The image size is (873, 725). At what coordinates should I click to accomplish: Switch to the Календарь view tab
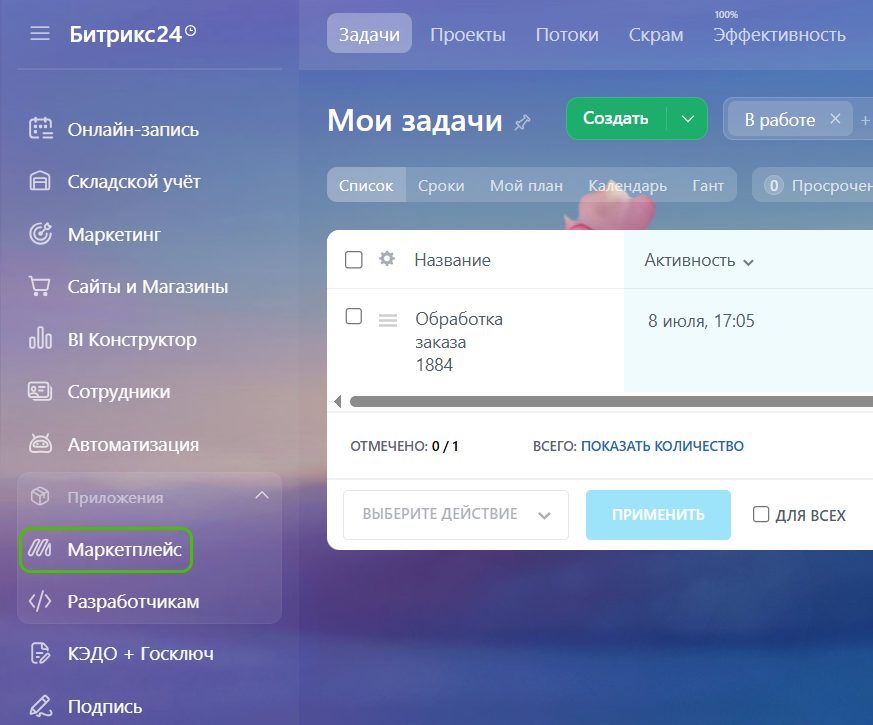(627, 185)
